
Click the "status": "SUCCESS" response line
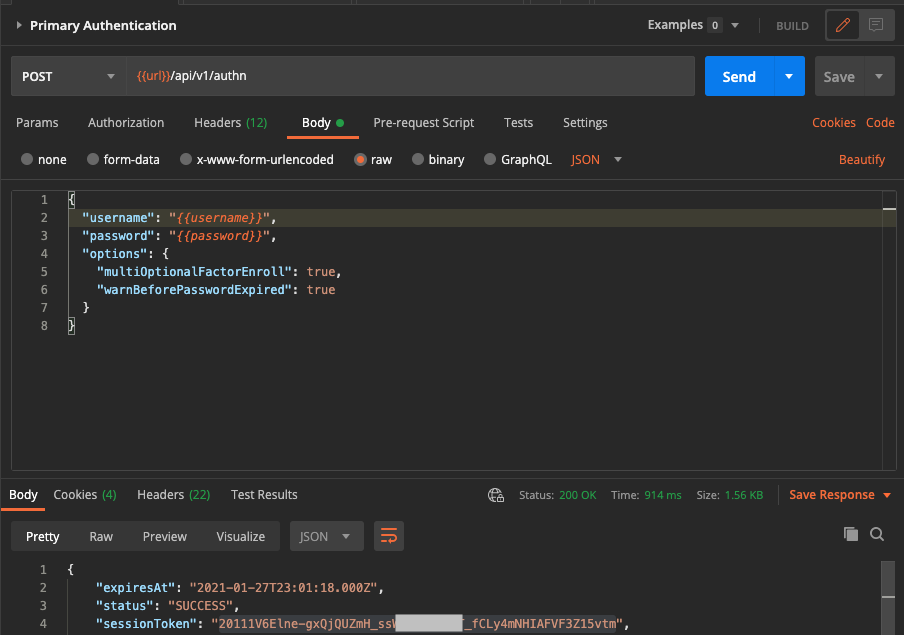pos(167,606)
